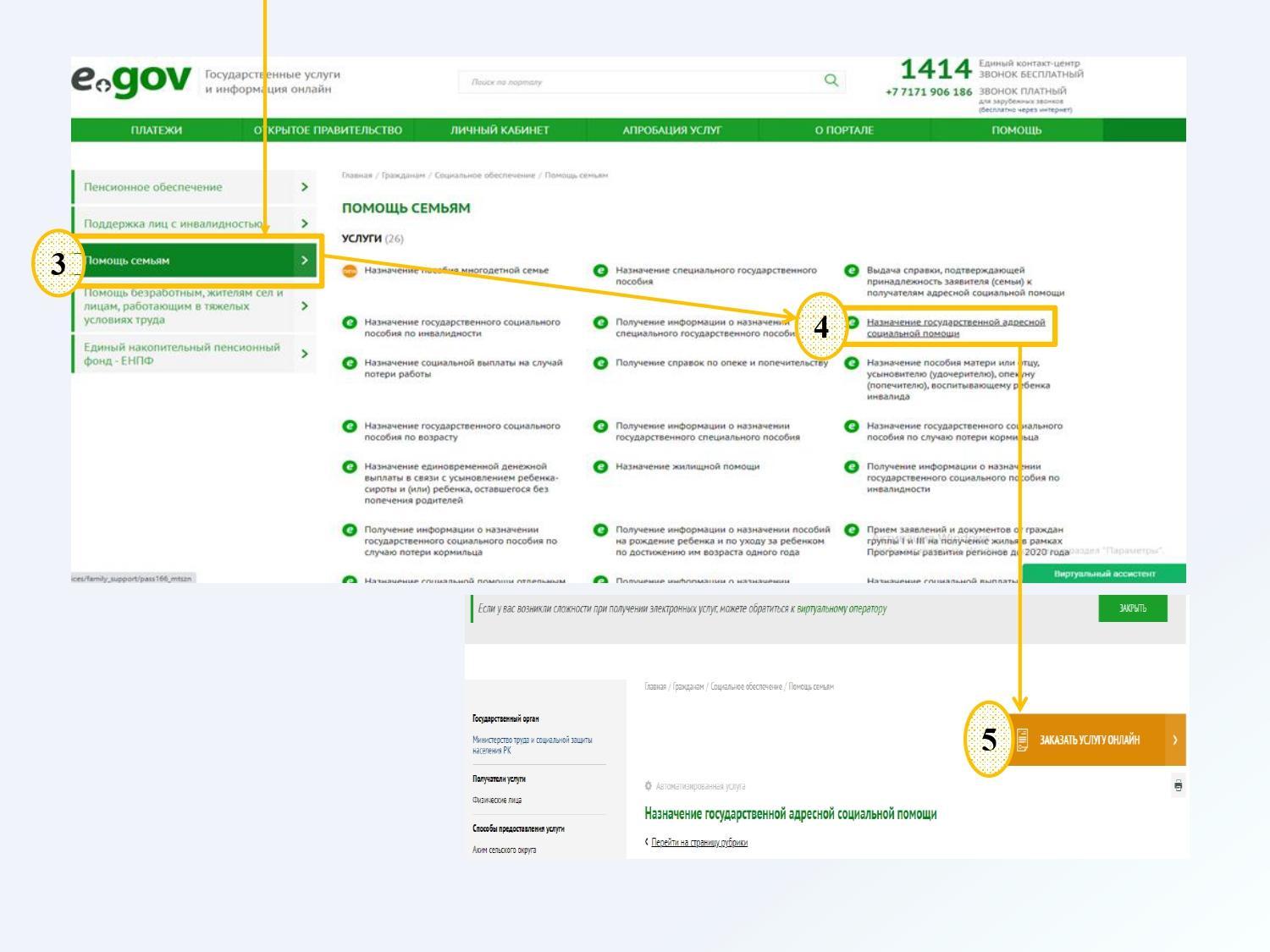
Task: Follow the 'Перейти на страницу рубрики' link
Action: [x=698, y=842]
